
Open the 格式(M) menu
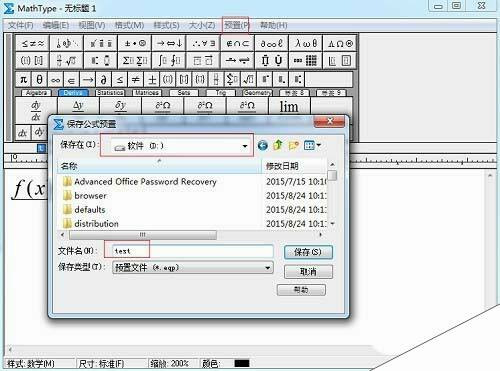[x=129, y=25]
